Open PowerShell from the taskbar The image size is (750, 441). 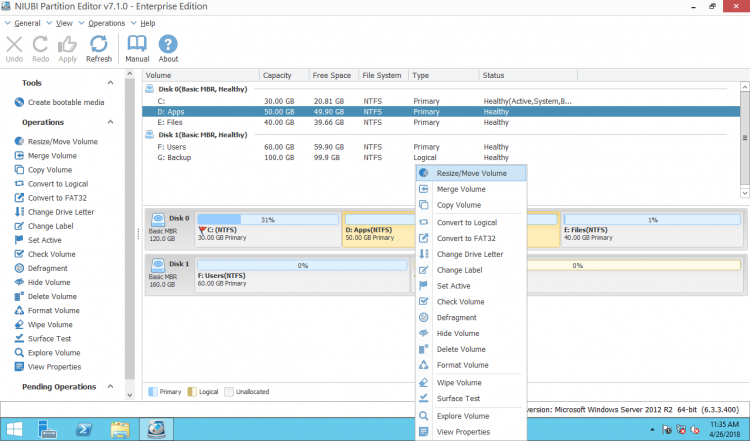84,430
